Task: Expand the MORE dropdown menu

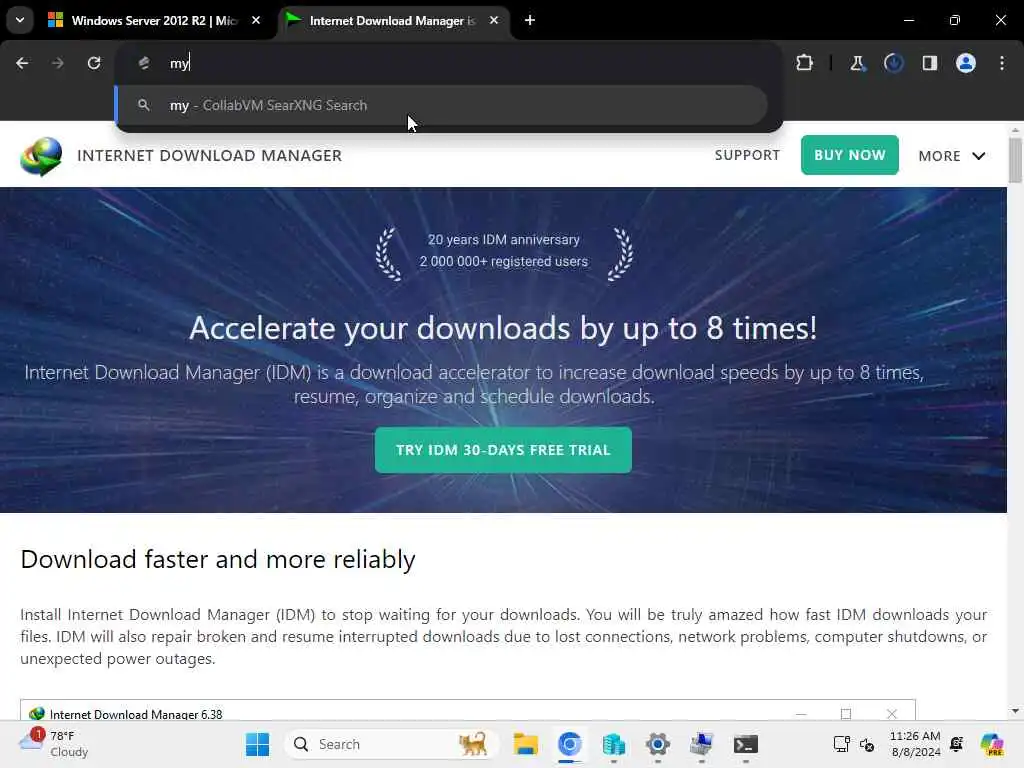Action: point(952,155)
